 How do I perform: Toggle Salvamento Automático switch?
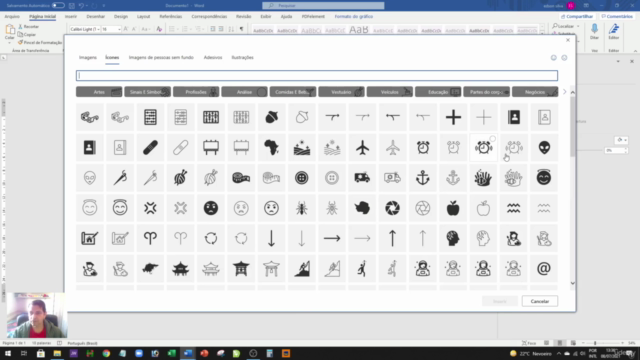pos(58,5)
